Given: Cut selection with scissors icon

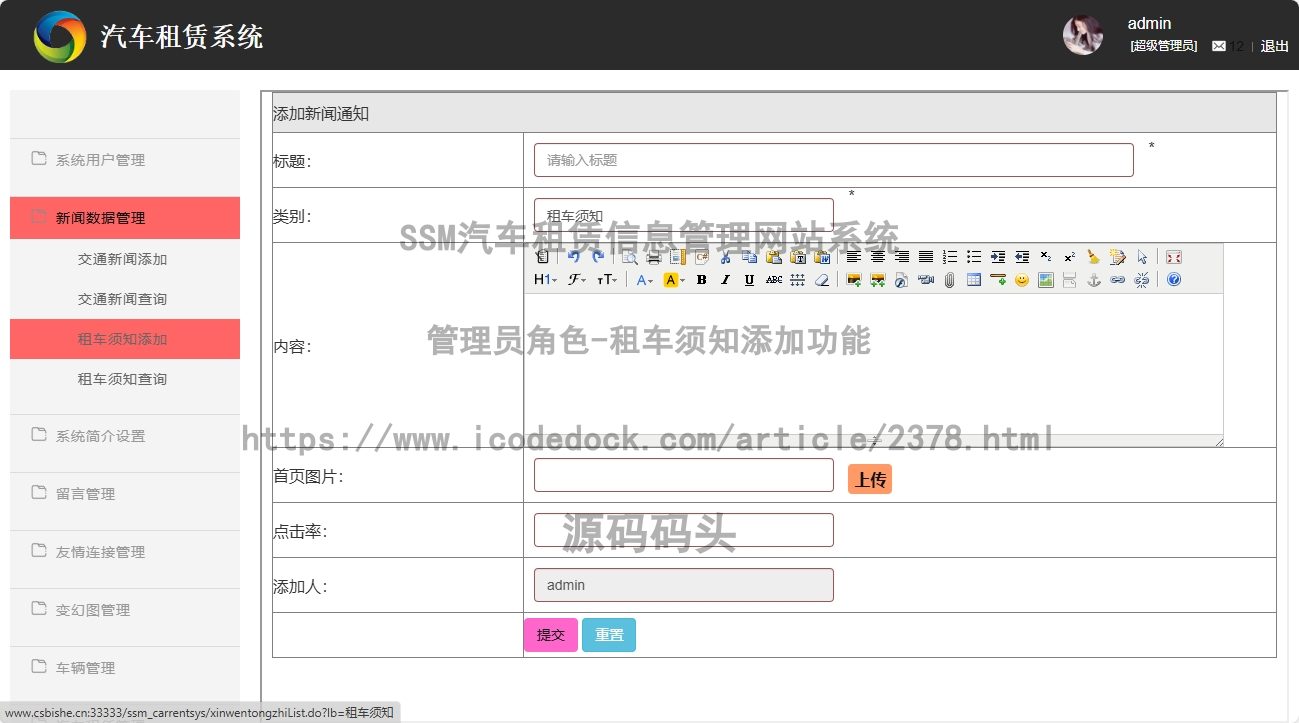Looking at the screenshot, I should click(726, 257).
